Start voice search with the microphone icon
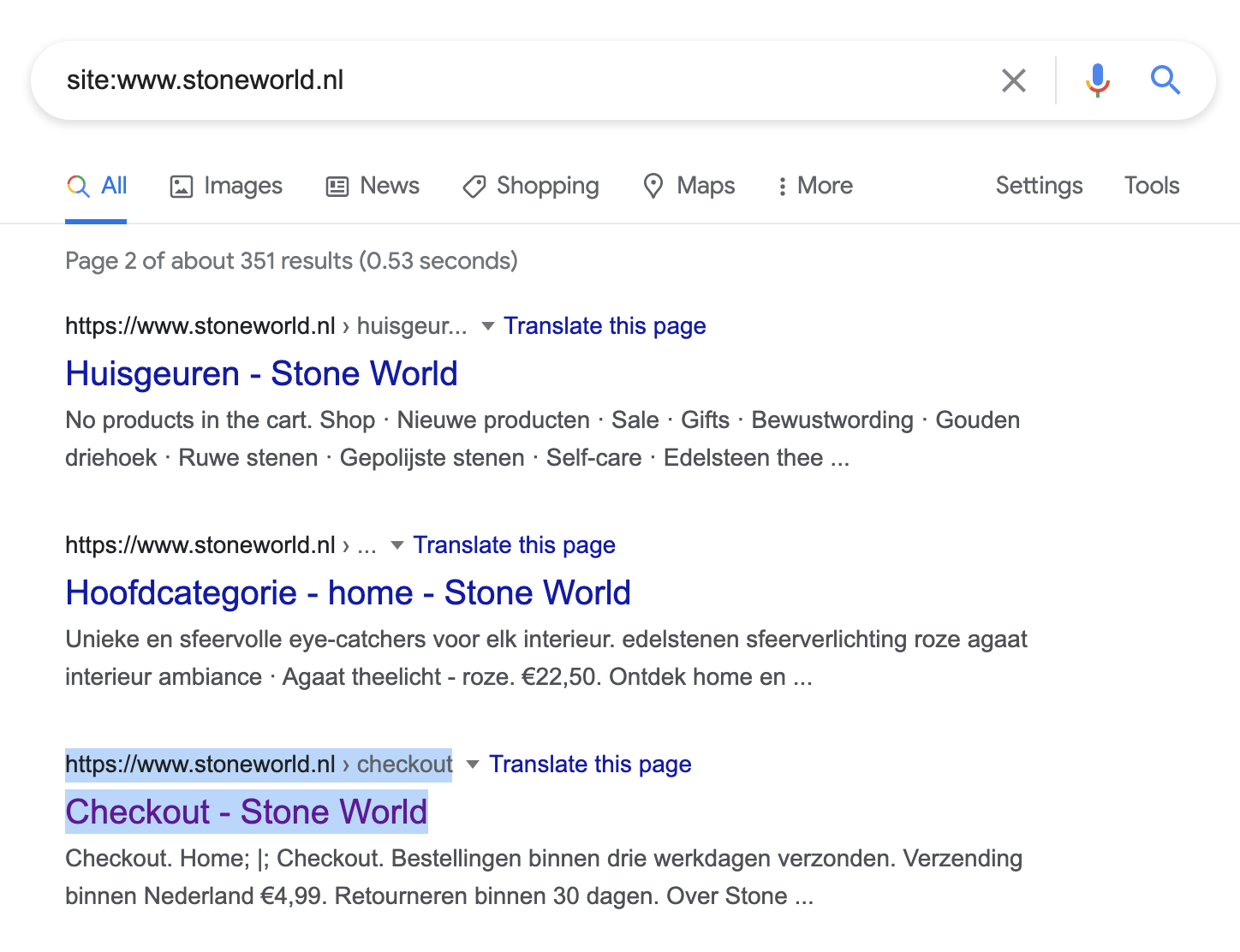 tap(1097, 80)
